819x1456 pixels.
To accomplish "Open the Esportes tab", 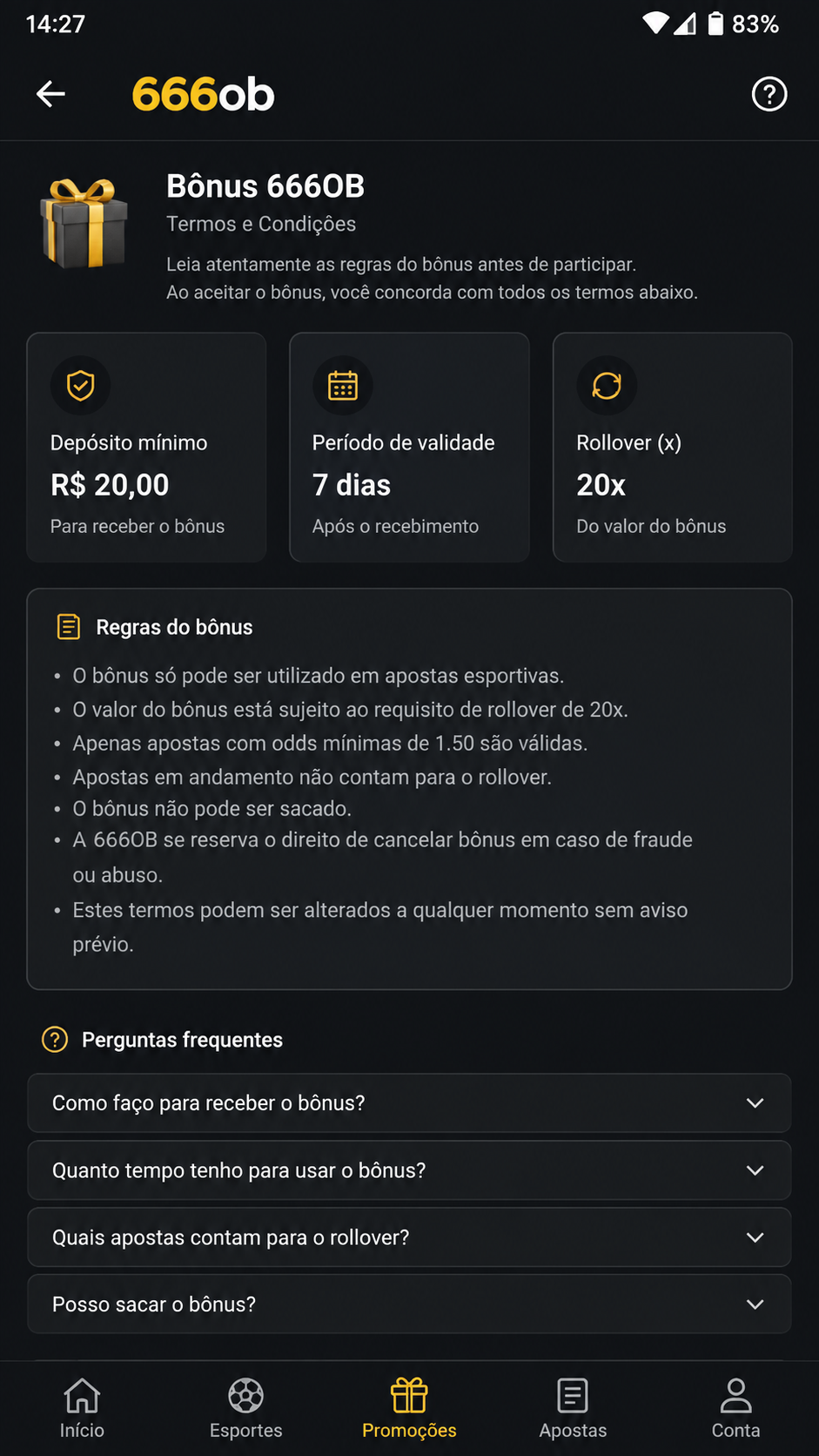I will coord(246,1408).
